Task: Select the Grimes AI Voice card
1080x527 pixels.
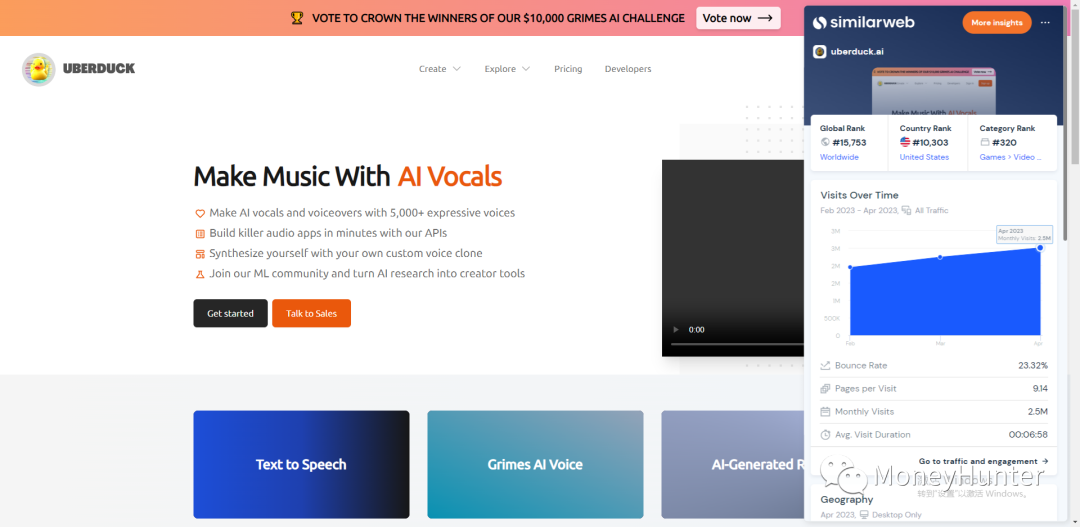Action: point(535,464)
